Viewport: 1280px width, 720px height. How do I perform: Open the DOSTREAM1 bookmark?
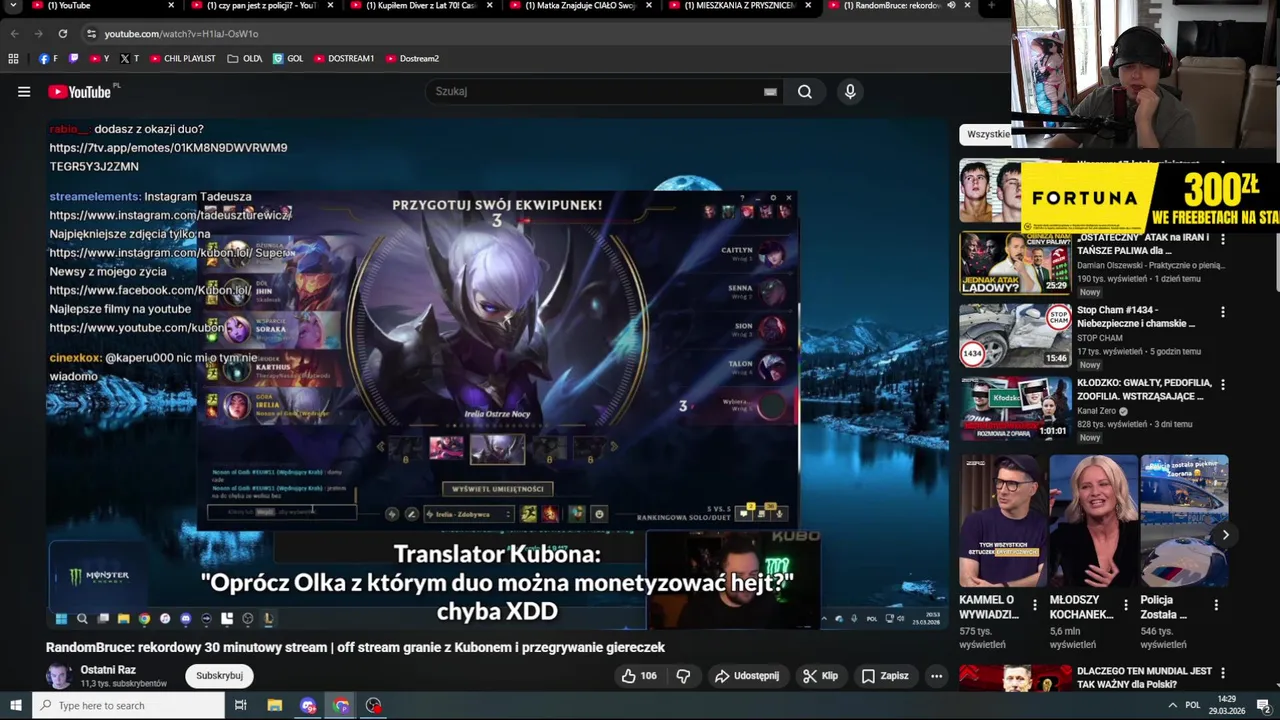(344, 59)
